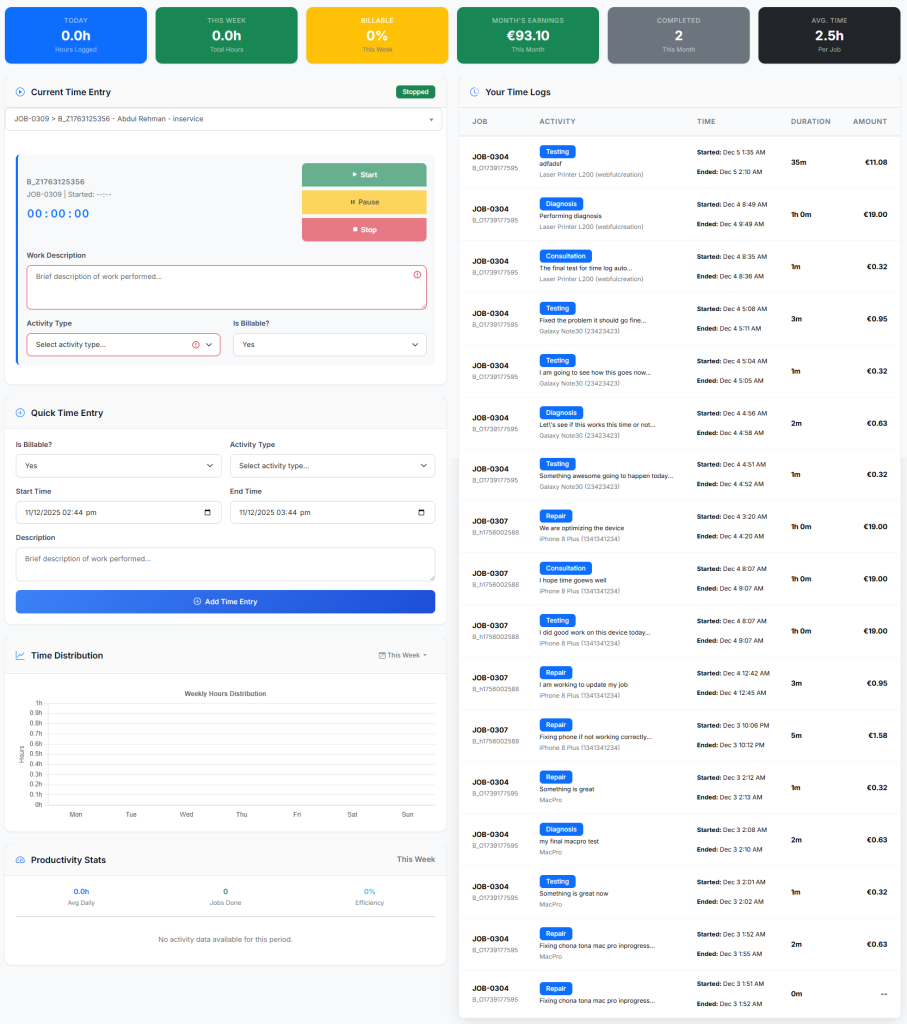The image size is (907, 1024).
Task: Click the Add Time Entry button
Action: tap(225, 601)
